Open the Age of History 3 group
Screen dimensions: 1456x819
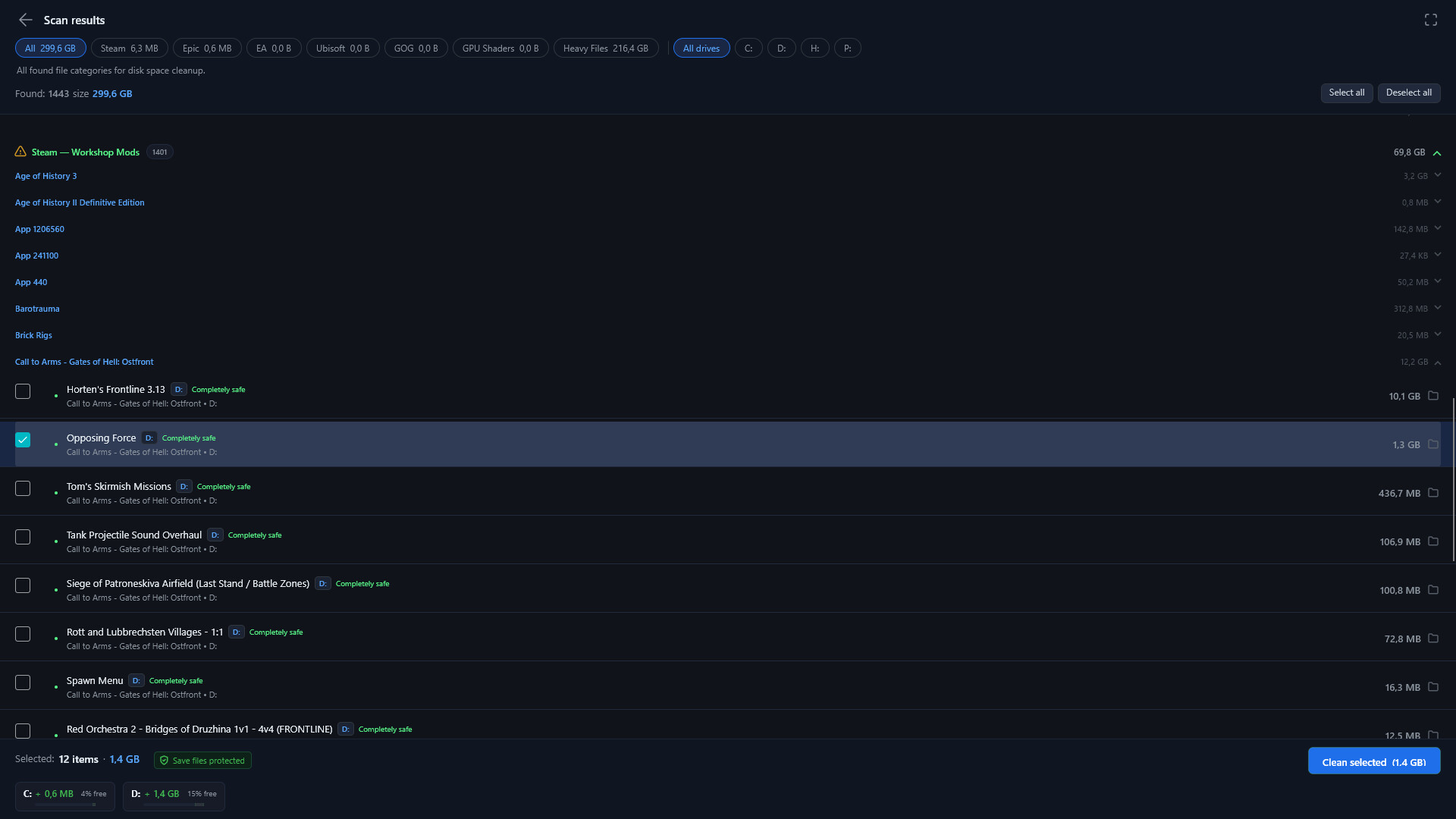pyautogui.click(x=46, y=175)
